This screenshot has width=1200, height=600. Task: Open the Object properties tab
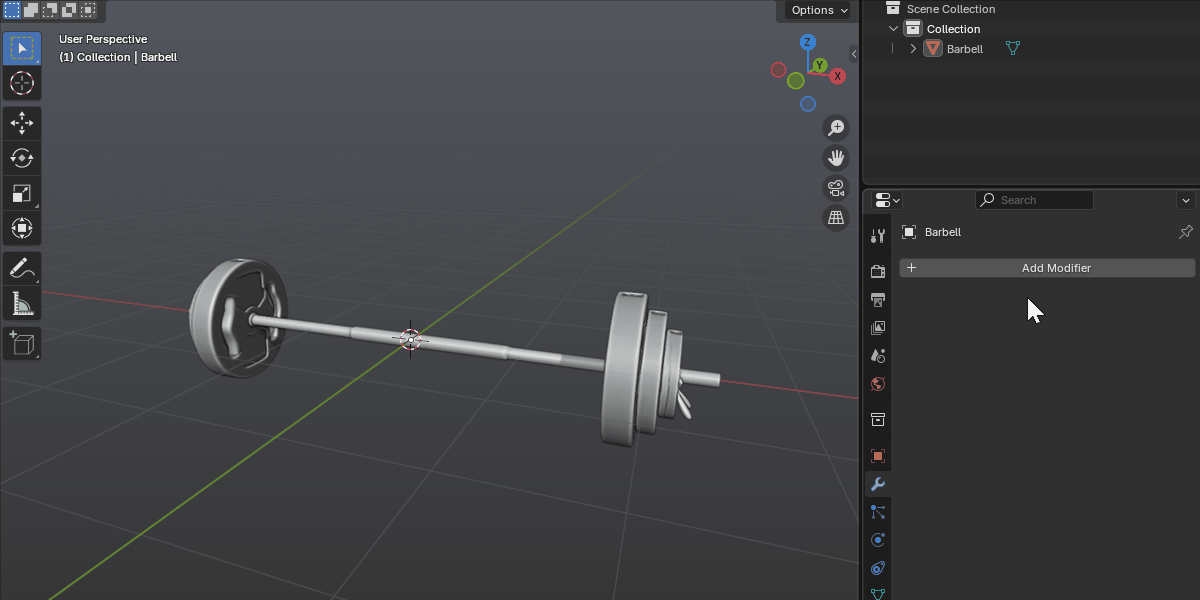click(x=878, y=456)
